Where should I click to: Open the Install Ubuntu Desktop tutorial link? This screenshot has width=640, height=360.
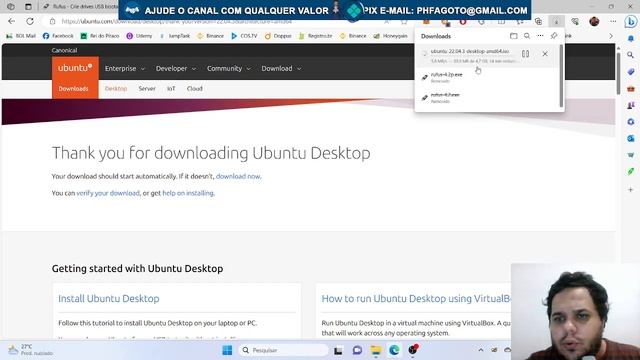click(x=109, y=298)
